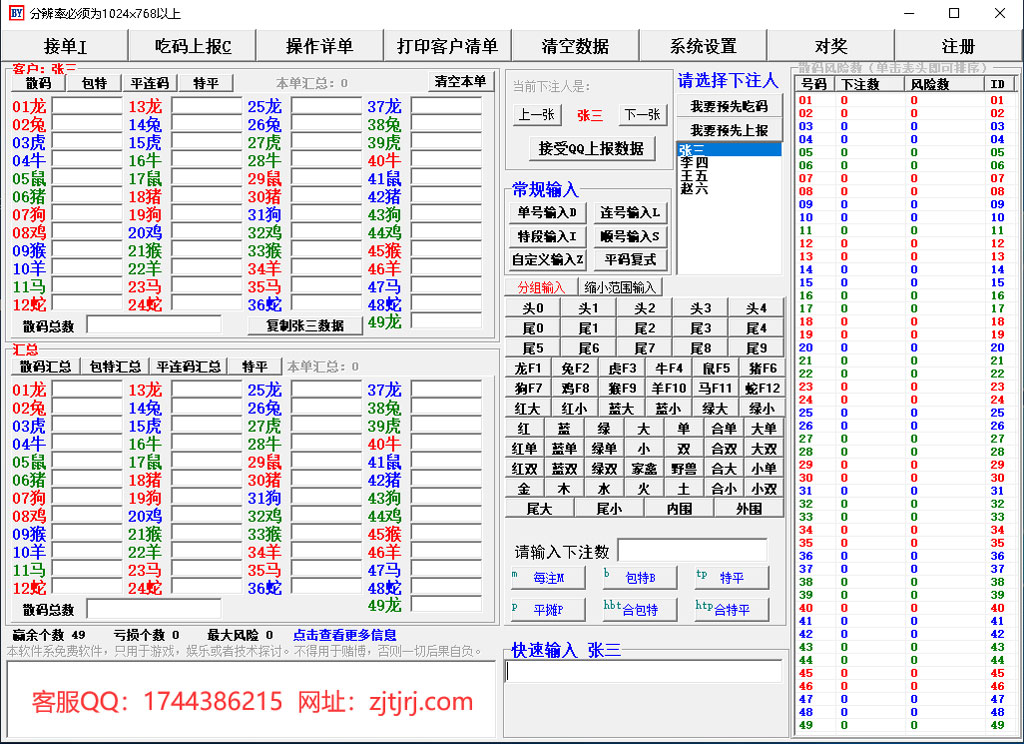Click the 尾大 button
The image size is (1024, 744).
pyautogui.click(x=540, y=509)
